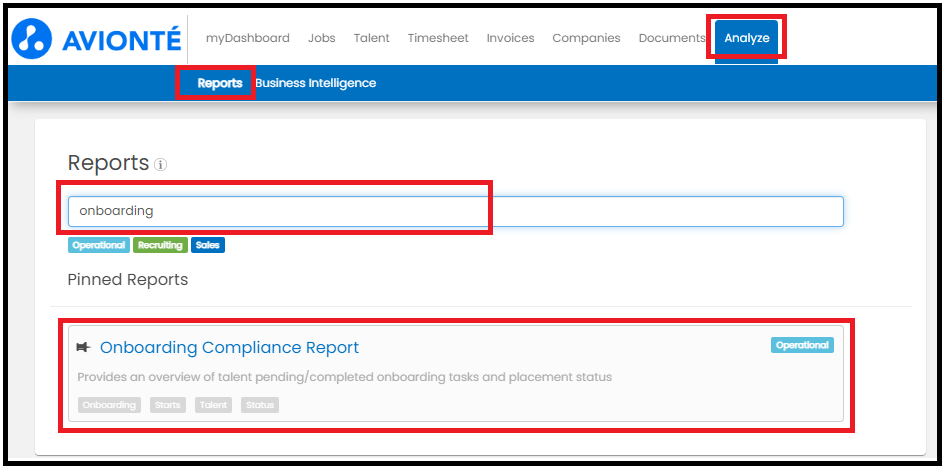Viewport: 943px width, 471px height.
Task: Click the reports search field containing onboarding
Action: 456,211
